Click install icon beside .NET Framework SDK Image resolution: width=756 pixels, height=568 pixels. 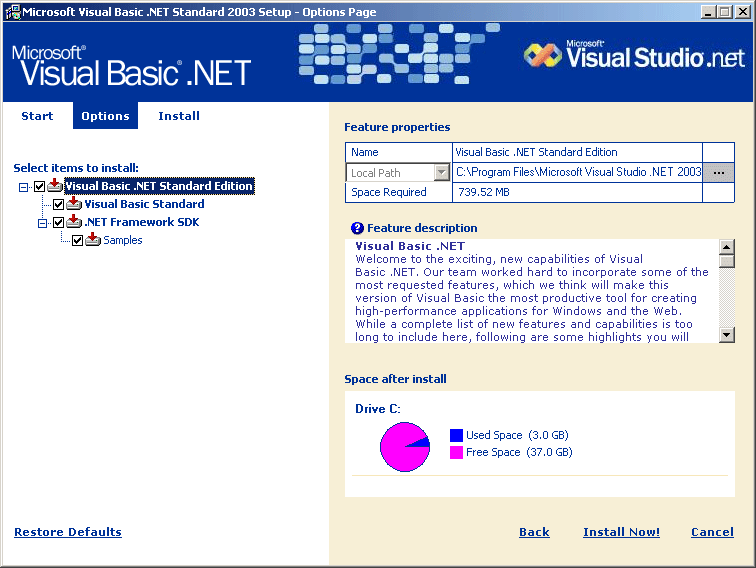pyautogui.click(x=74, y=222)
